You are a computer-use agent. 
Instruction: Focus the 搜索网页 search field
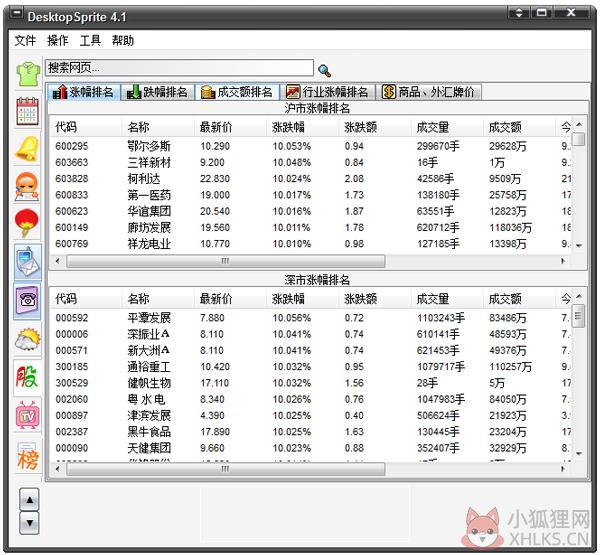click(179, 68)
